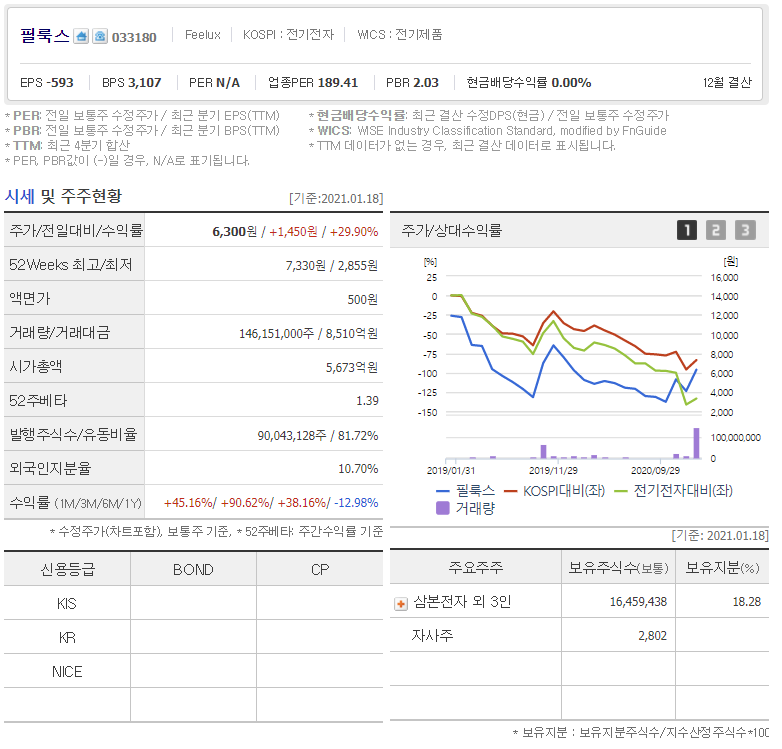Select 90,043,128주 / 81.72% shares value

pos(318,435)
